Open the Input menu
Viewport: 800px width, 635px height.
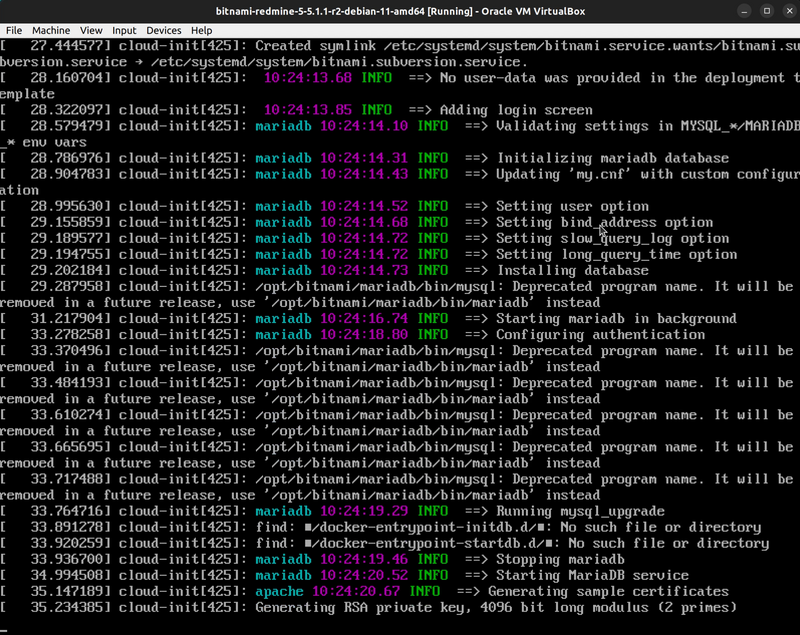click(125, 30)
